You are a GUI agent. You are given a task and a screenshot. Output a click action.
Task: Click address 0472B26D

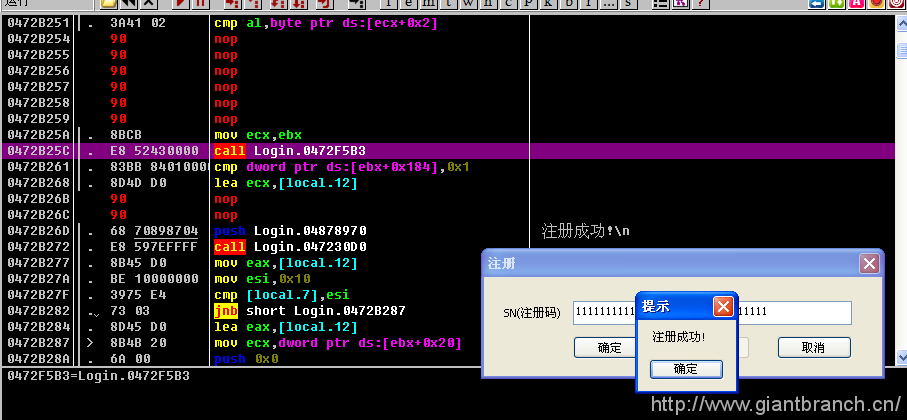[38, 231]
